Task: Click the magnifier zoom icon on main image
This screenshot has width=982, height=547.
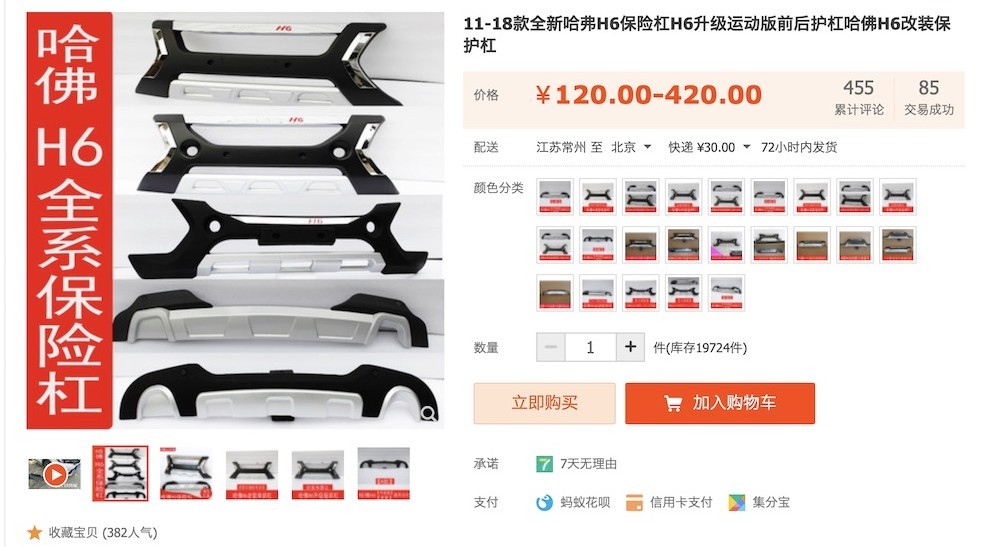Action: click(x=429, y=414)
